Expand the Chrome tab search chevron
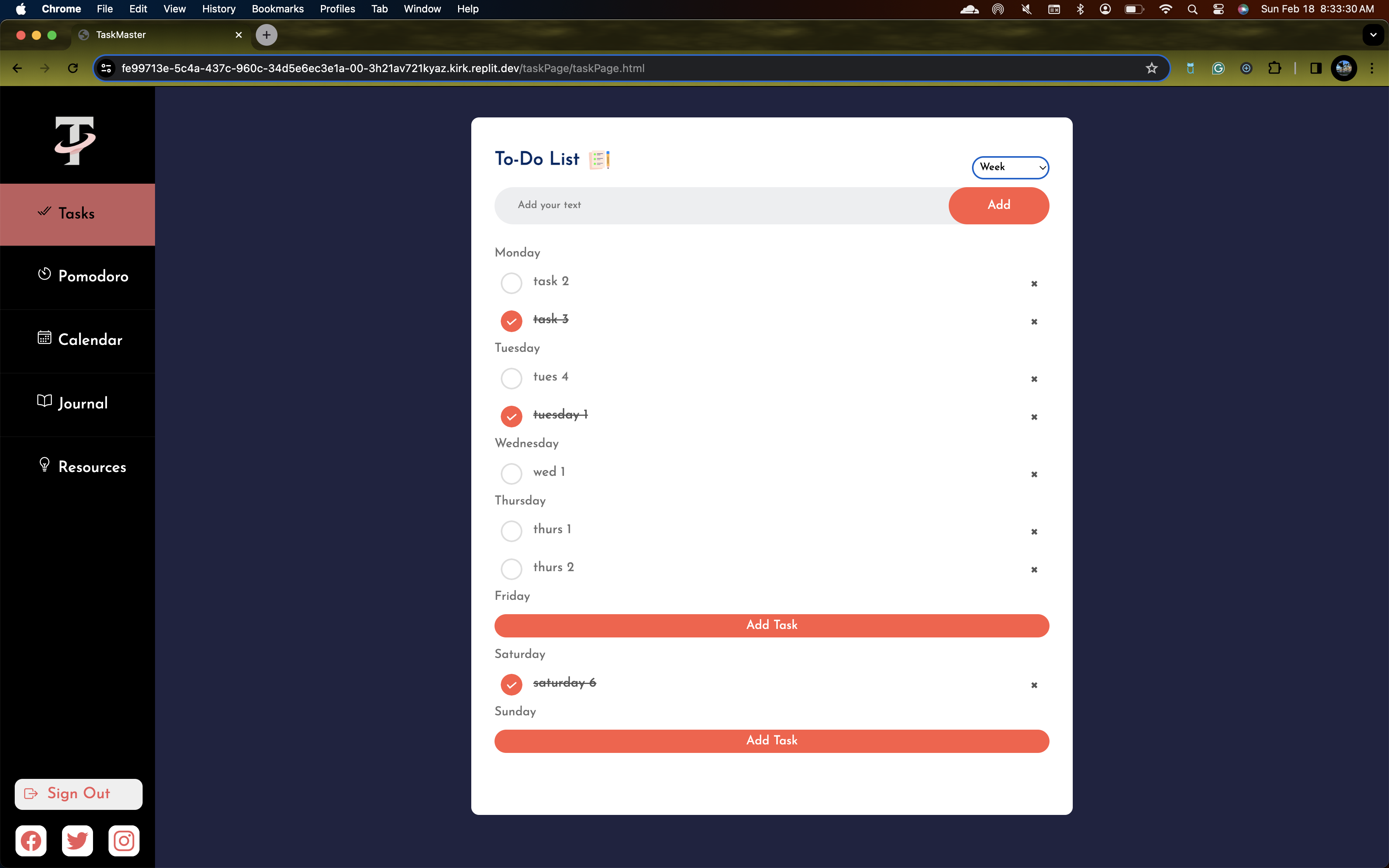Viewport: 1389px width, 868px height. [x=1373, y=35]
